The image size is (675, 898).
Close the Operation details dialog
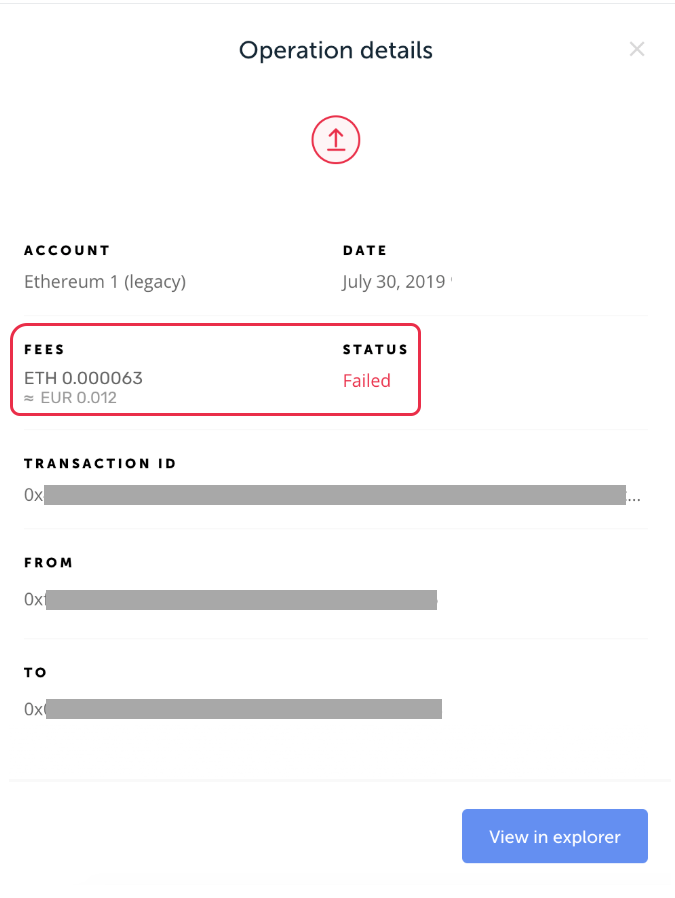click(637, 49)
